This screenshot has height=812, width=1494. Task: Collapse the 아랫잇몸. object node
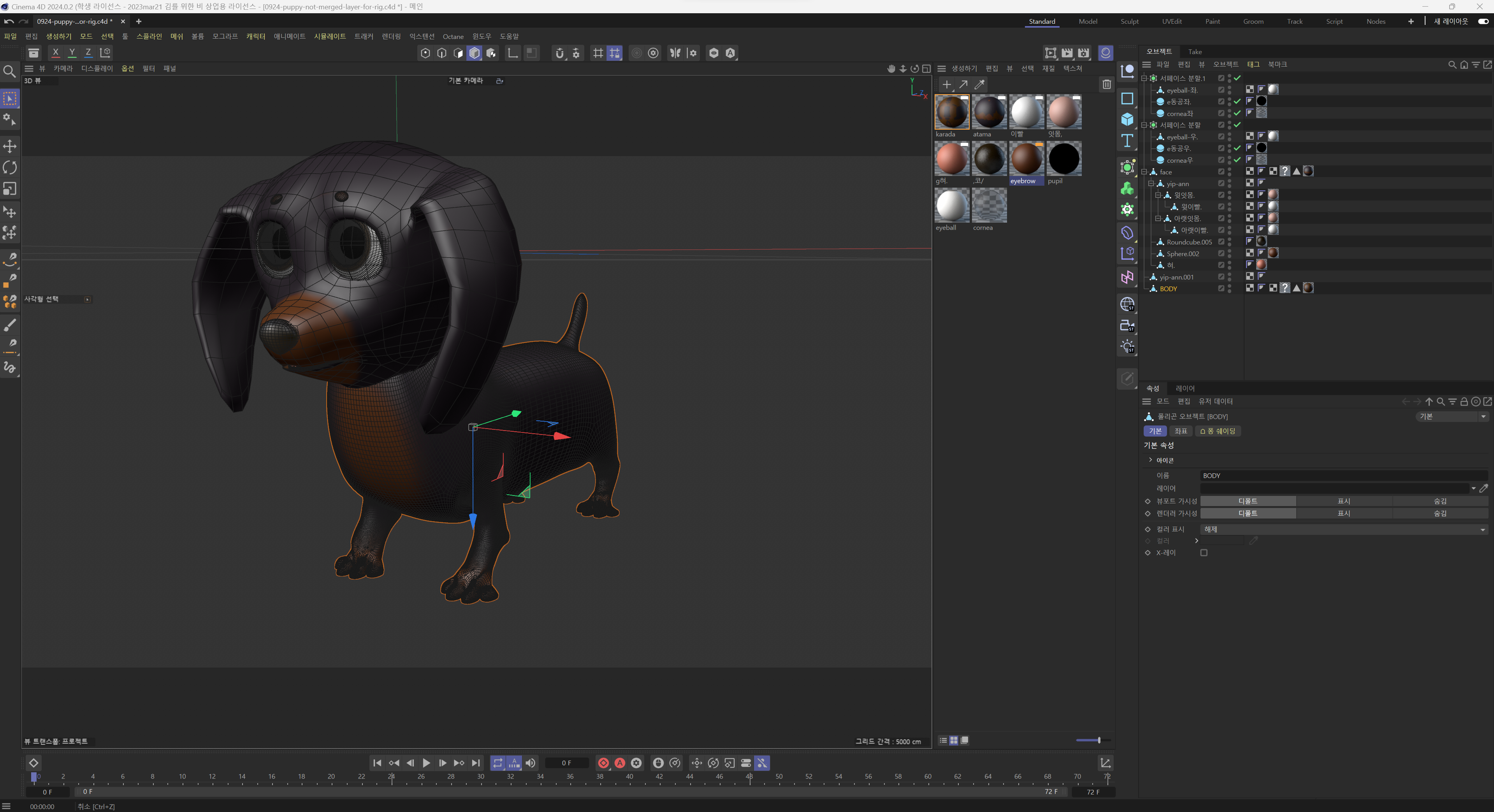point(1158,219)
